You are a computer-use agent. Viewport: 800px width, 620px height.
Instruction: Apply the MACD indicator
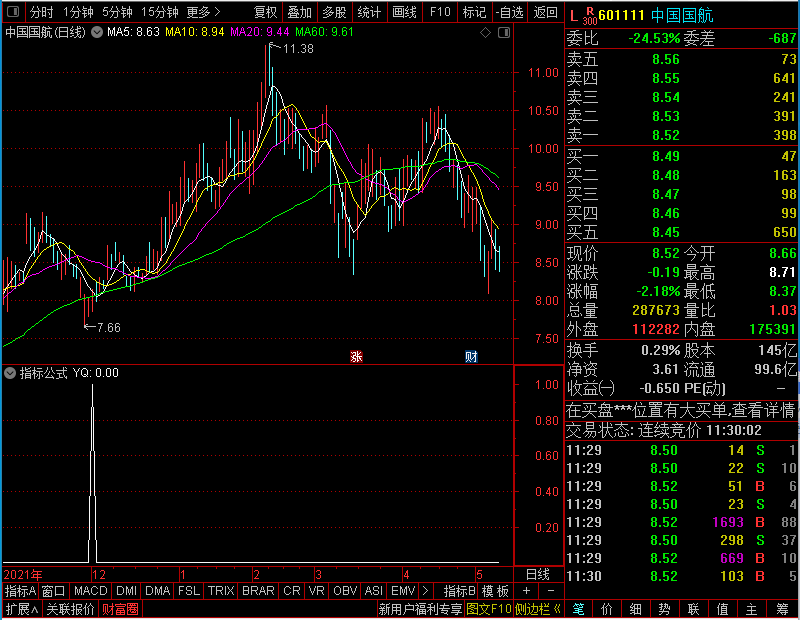91,591
